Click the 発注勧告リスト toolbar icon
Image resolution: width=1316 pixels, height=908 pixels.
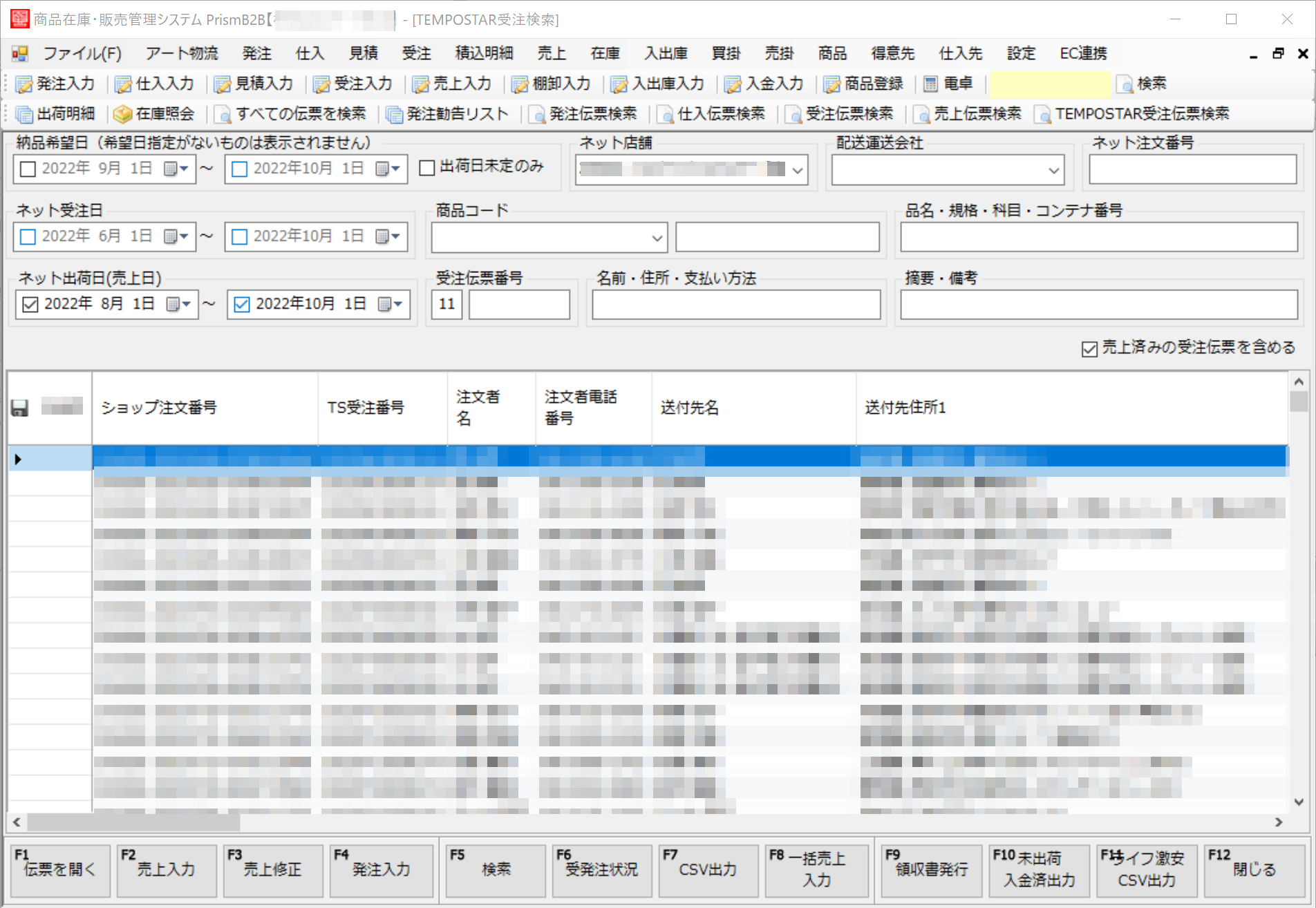394,114
